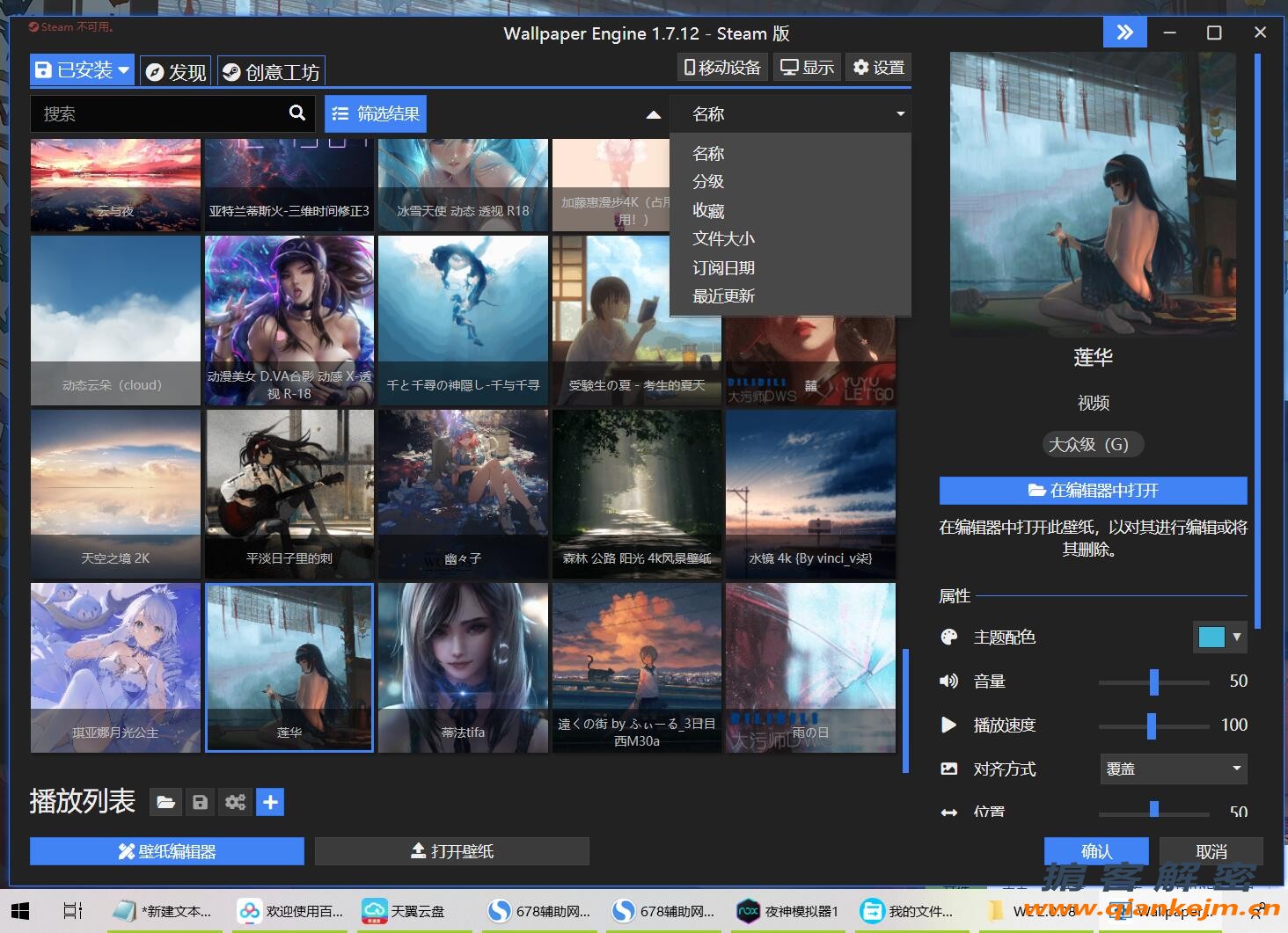Image resolution: width=1288 pixels, height=933 pixels.
Task: Select 森林 公路 阳光 4k wallpaper
Action: click(x=637, y=494)
